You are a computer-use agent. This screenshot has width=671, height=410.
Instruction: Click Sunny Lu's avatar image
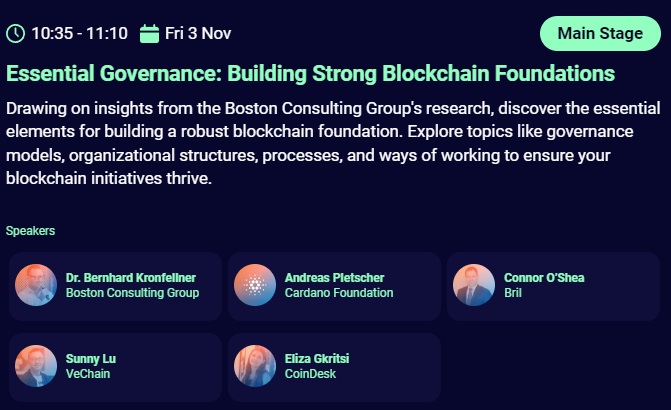36,366
